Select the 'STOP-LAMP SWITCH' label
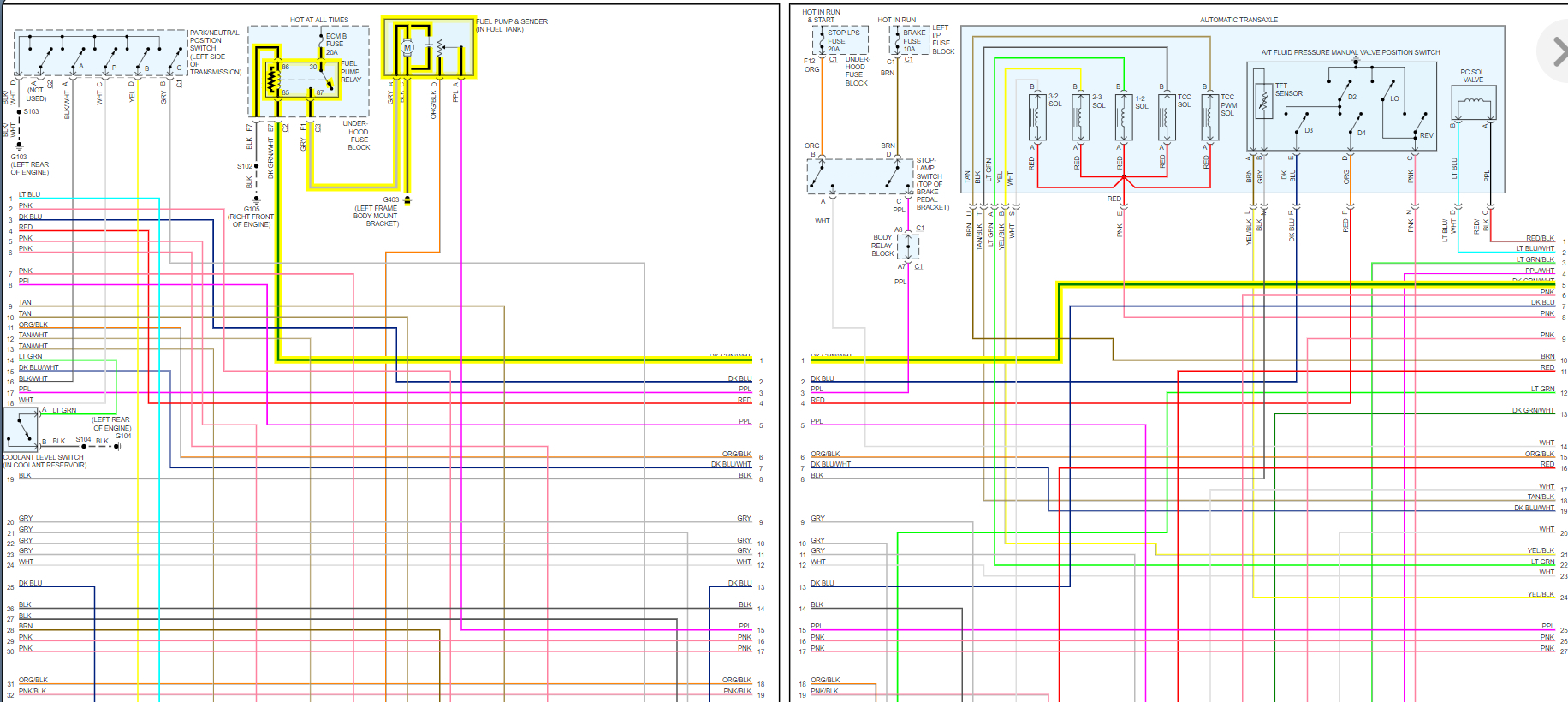This screenshot has width=1568, height=702. [928, 168]
